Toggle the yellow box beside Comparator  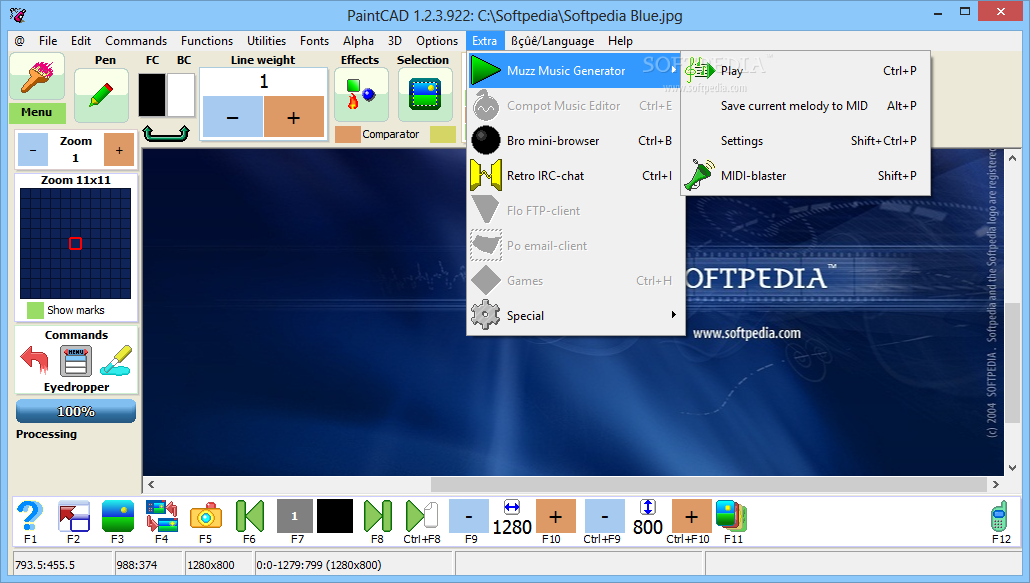point(443,134)
